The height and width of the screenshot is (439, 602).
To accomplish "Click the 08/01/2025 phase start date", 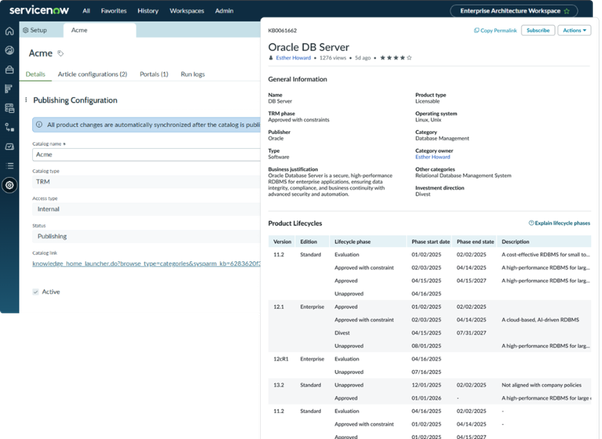I will pos(426,346).
